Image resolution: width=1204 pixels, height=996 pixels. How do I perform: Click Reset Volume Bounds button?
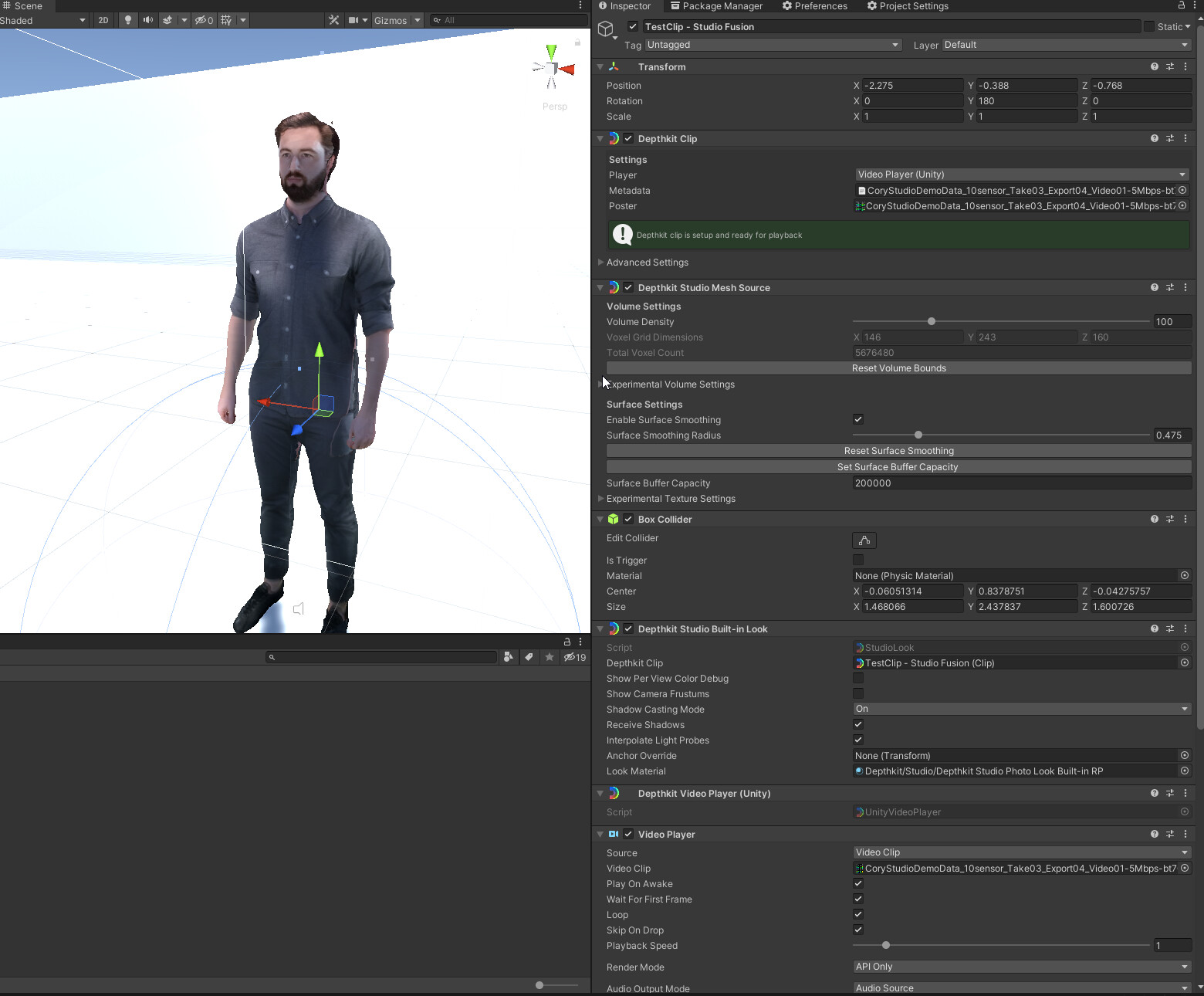pos(898,368)
